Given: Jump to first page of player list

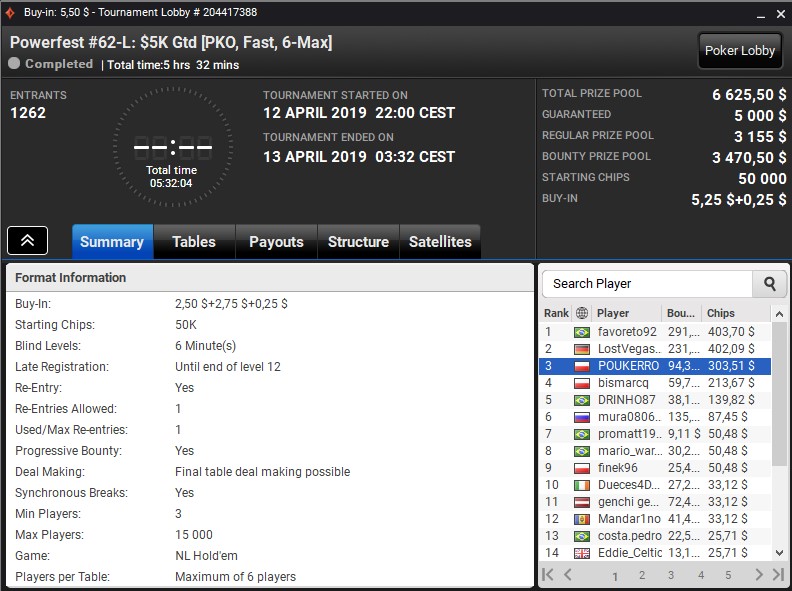Looking at the screenshot, I should point(548,575).
